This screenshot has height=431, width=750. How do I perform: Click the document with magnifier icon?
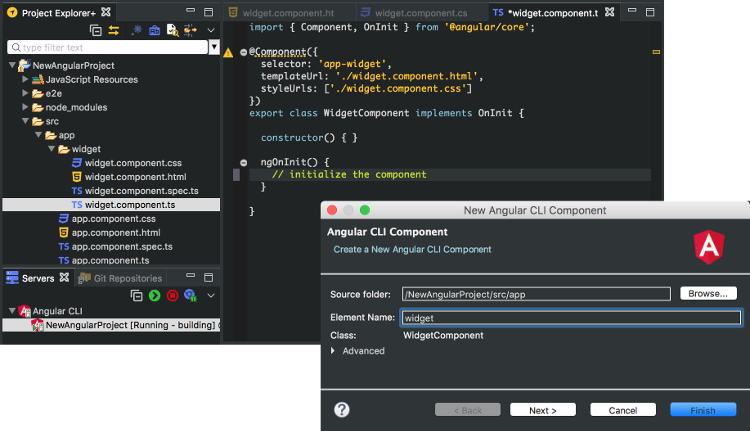tap(172, 30)
